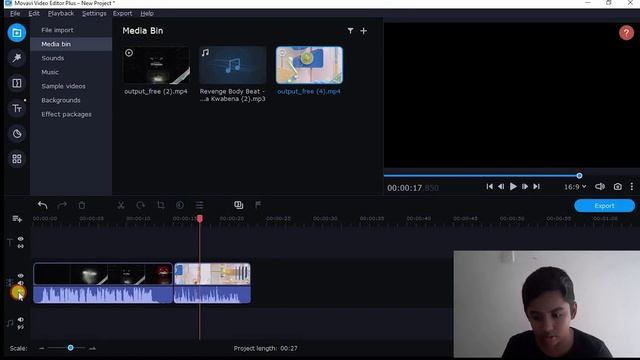Skip to the previous clip
Screen dimensions: 640x360
tap(489, 187)
